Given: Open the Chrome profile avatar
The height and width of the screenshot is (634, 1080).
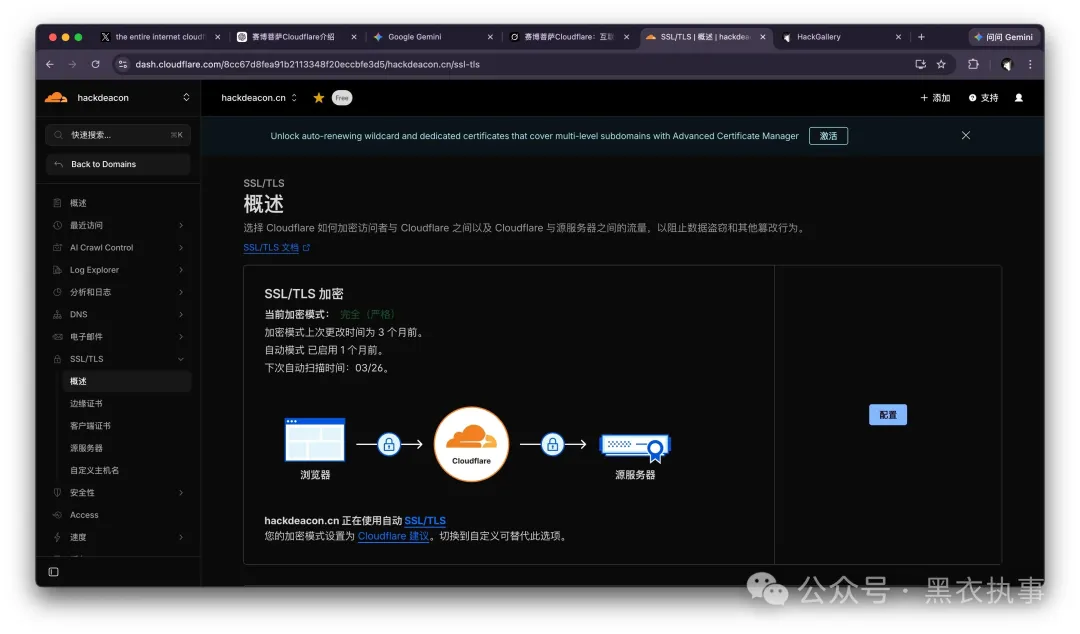Looking at the screenshot, I should [1006, 64].
